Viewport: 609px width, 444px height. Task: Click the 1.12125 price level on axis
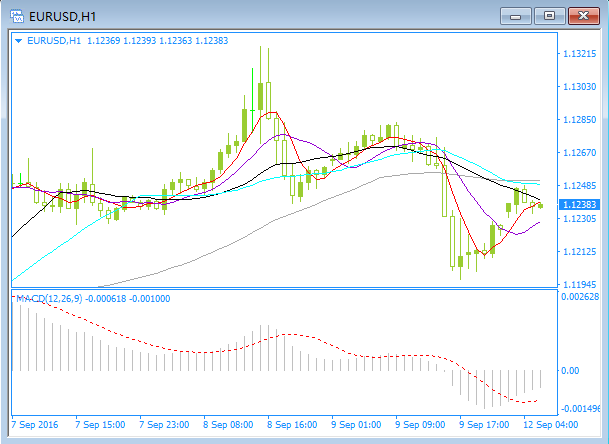coord(579,252)
